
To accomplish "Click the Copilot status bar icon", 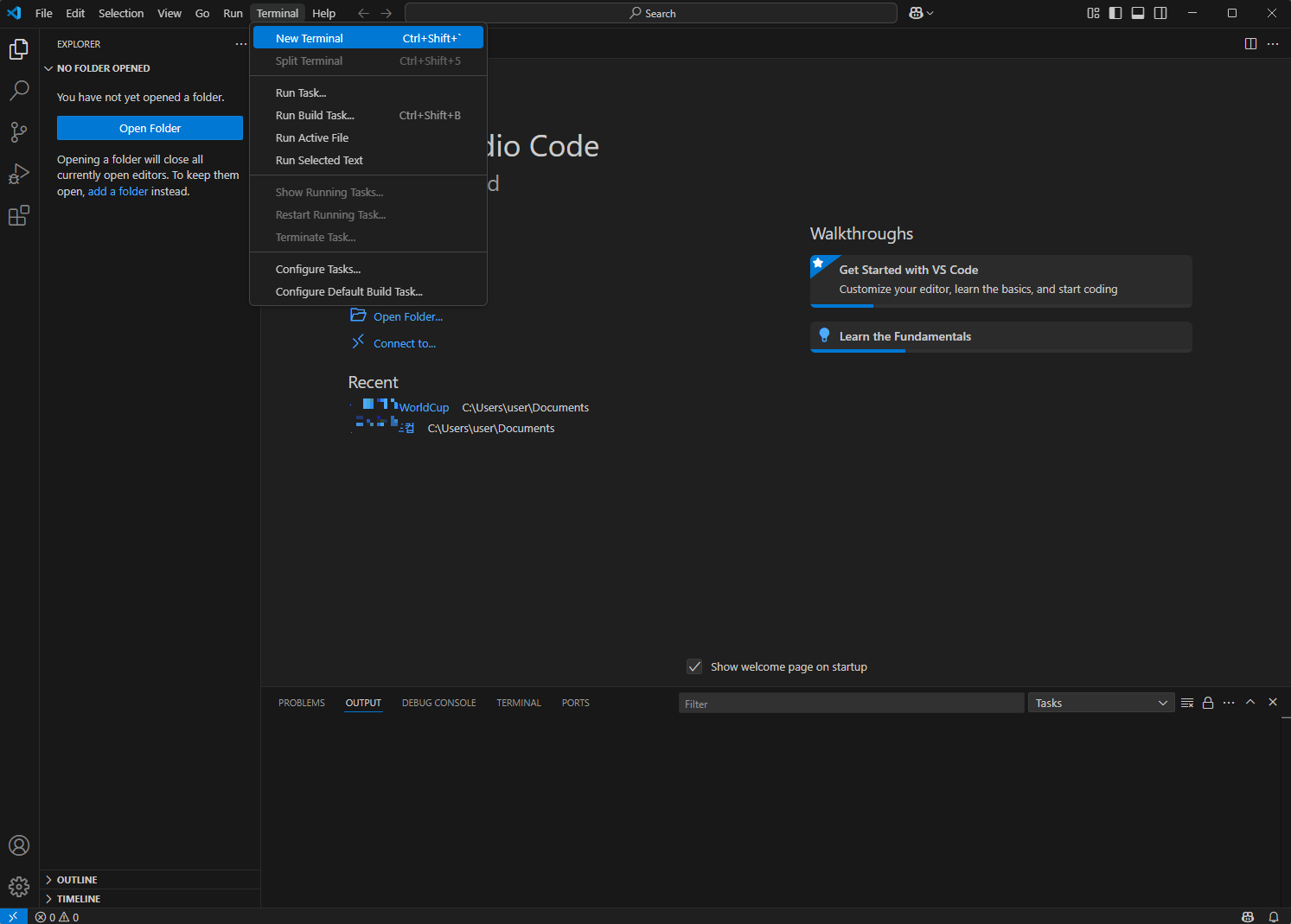I will point(1247,917).
